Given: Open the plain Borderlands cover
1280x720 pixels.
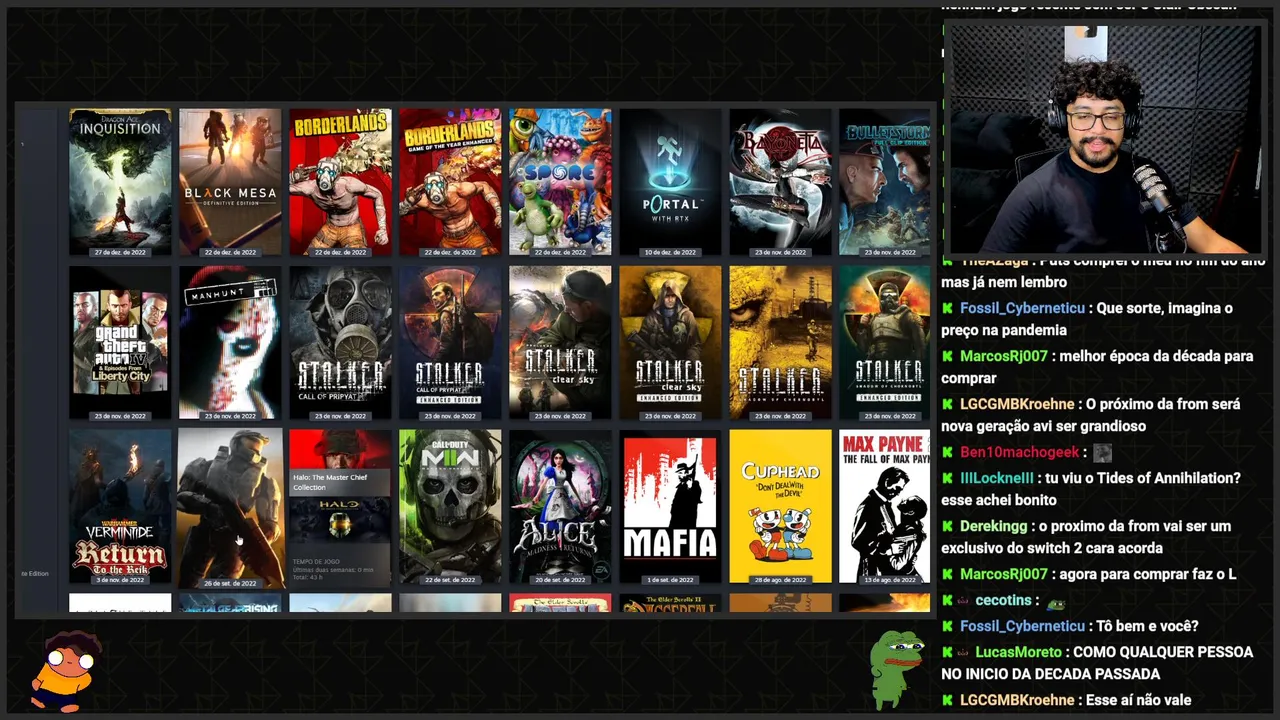Looking at the screenshot, I should pos(340,182).
